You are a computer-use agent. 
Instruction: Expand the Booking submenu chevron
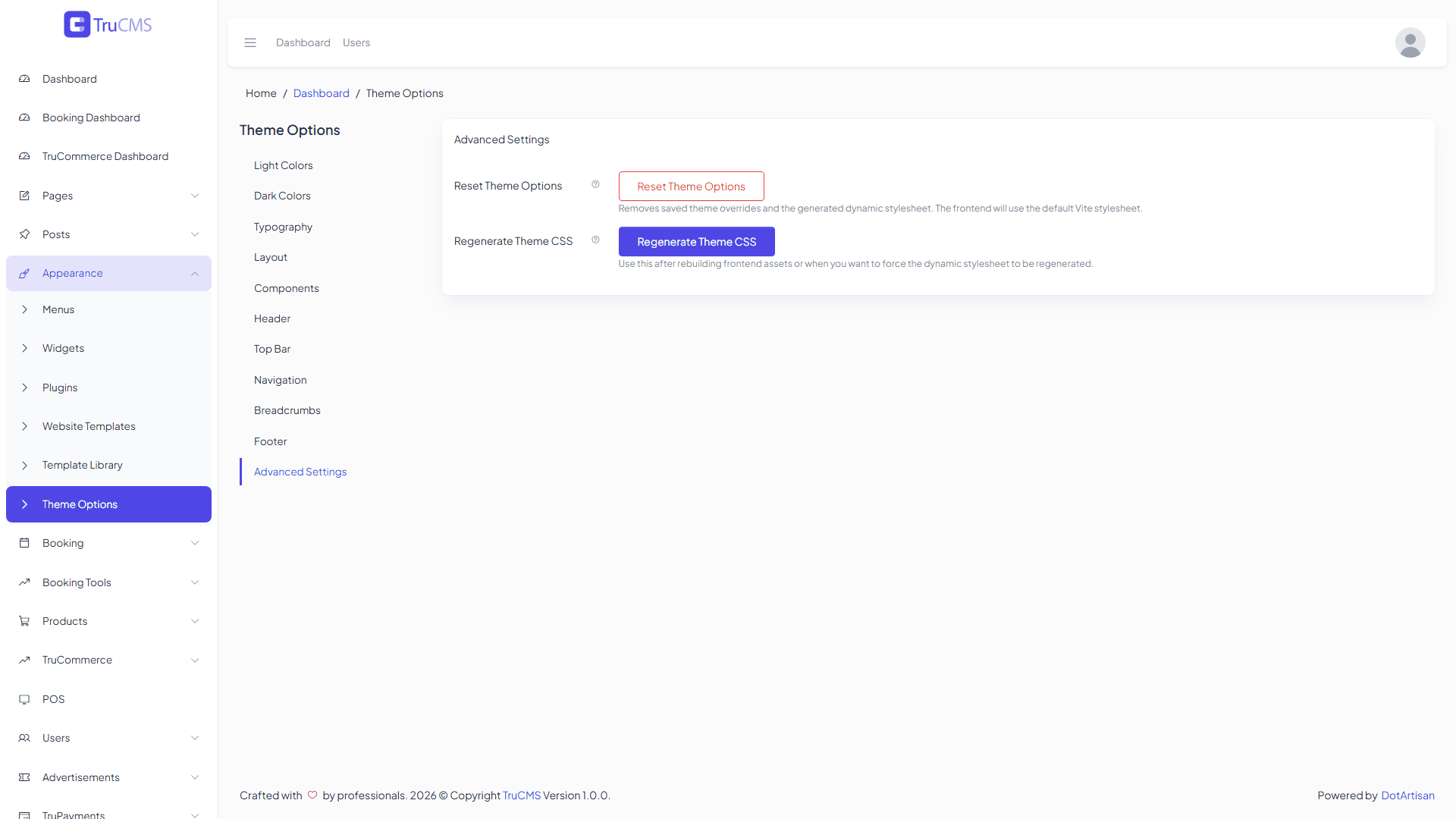click(195, 543)
